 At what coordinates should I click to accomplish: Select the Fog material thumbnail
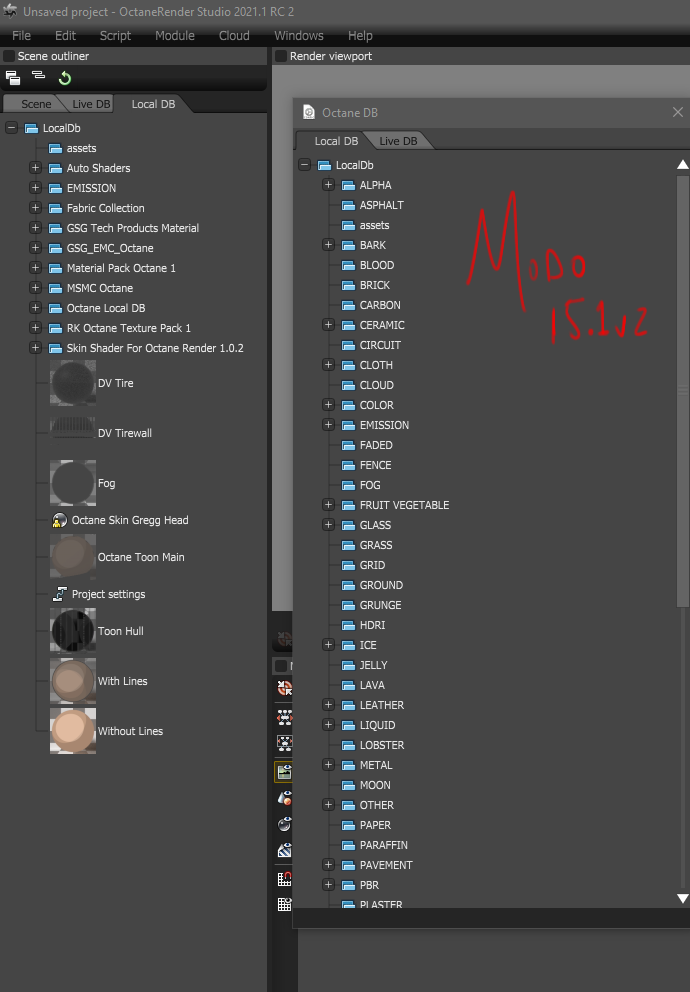[x=73, y=483]
